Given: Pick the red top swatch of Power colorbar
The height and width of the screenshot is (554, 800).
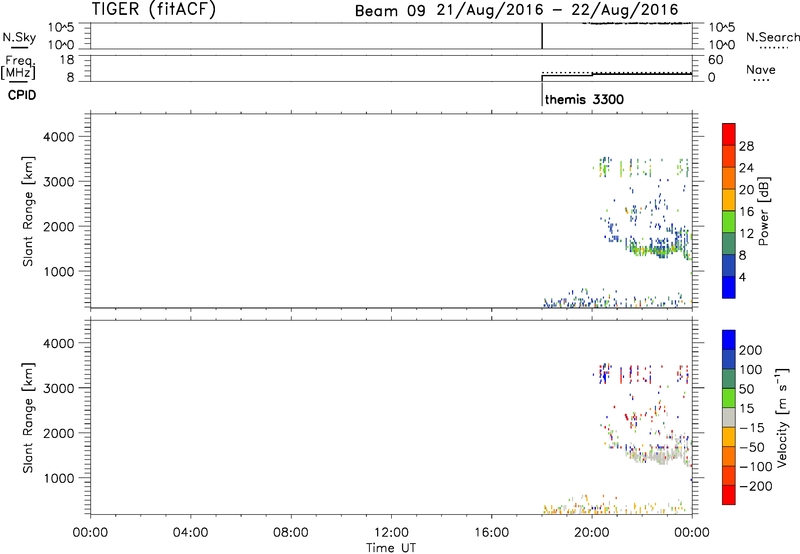Looking at the screenshot, I should [729, 134].
